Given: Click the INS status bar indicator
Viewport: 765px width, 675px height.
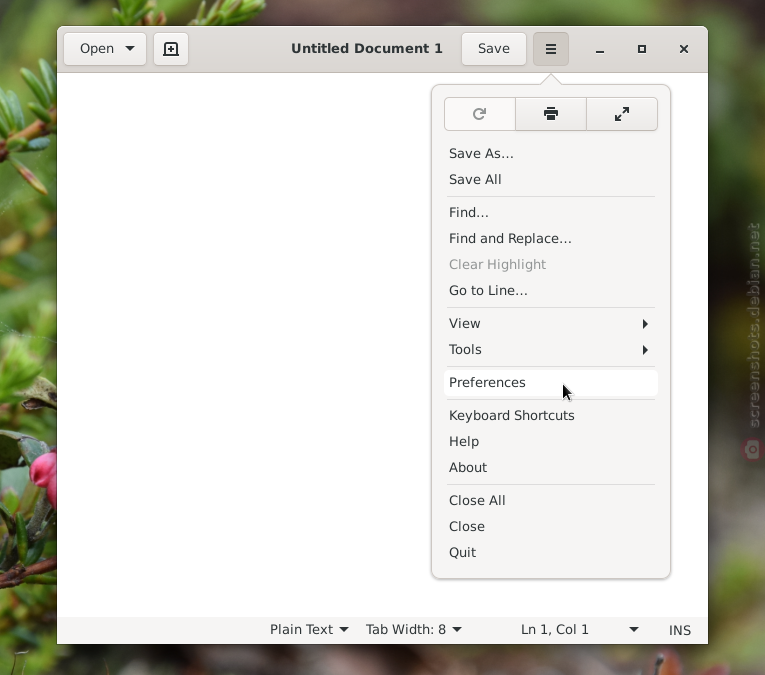Looking at the screenshot, I should (x=680, y=630).
